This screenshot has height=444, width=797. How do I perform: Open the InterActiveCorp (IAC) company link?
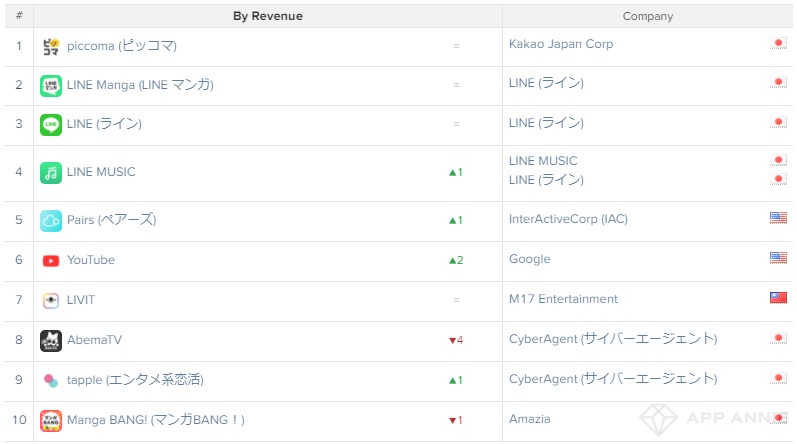point(568,219)
